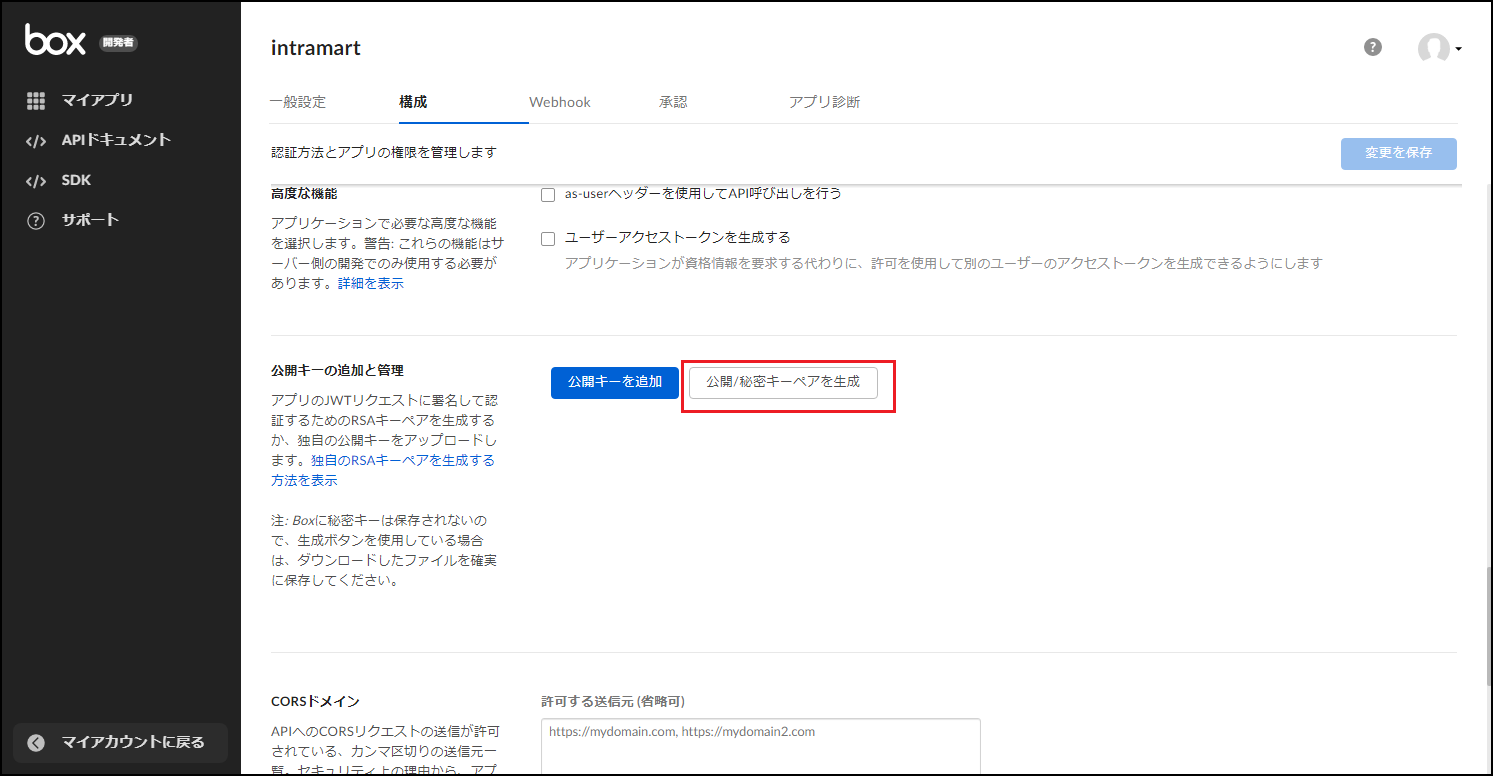Click the SDK code brackets icon
This screenshot has width=1493, height=776.
pos(36,181)
